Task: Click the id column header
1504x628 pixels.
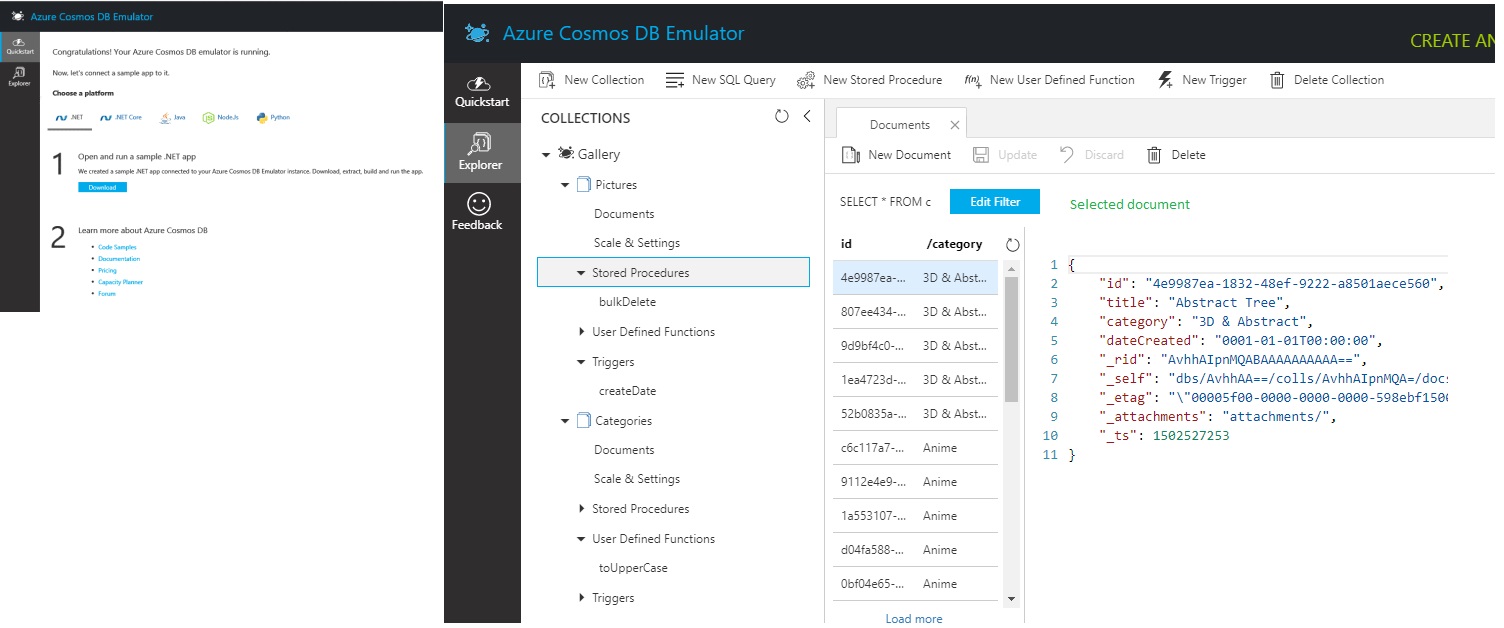Action: 846,244
